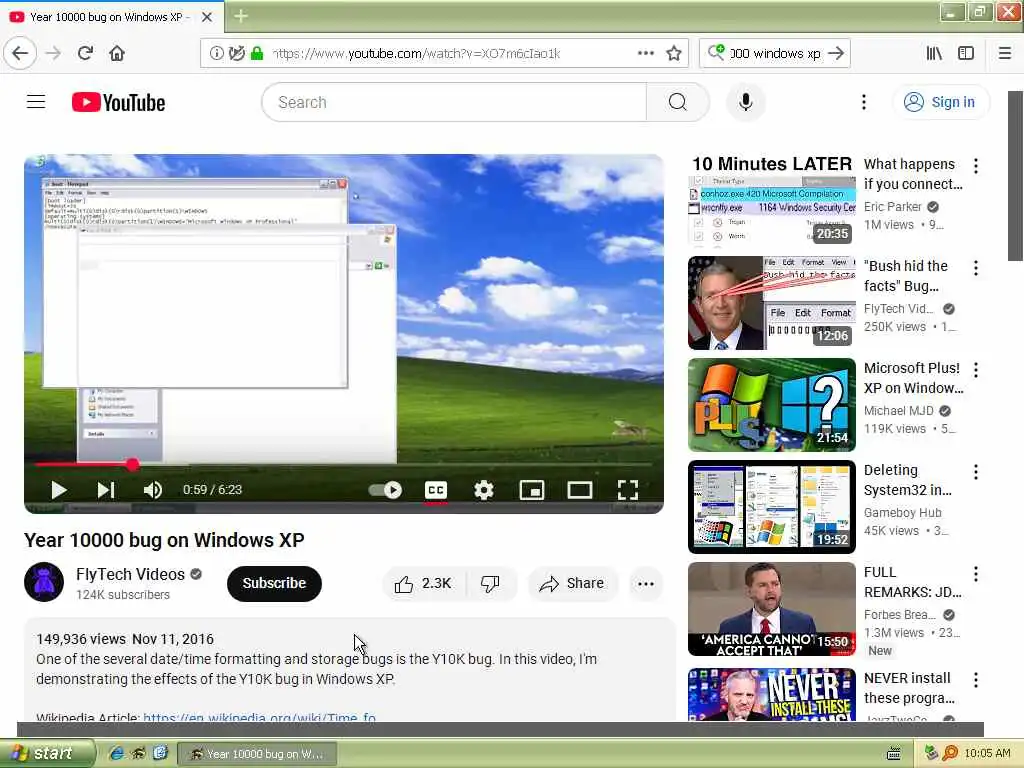The height and width of the screenshot is (768, 1024).
Task: Open the Wikipedia article link in description
Action: (x=259, y=717)
